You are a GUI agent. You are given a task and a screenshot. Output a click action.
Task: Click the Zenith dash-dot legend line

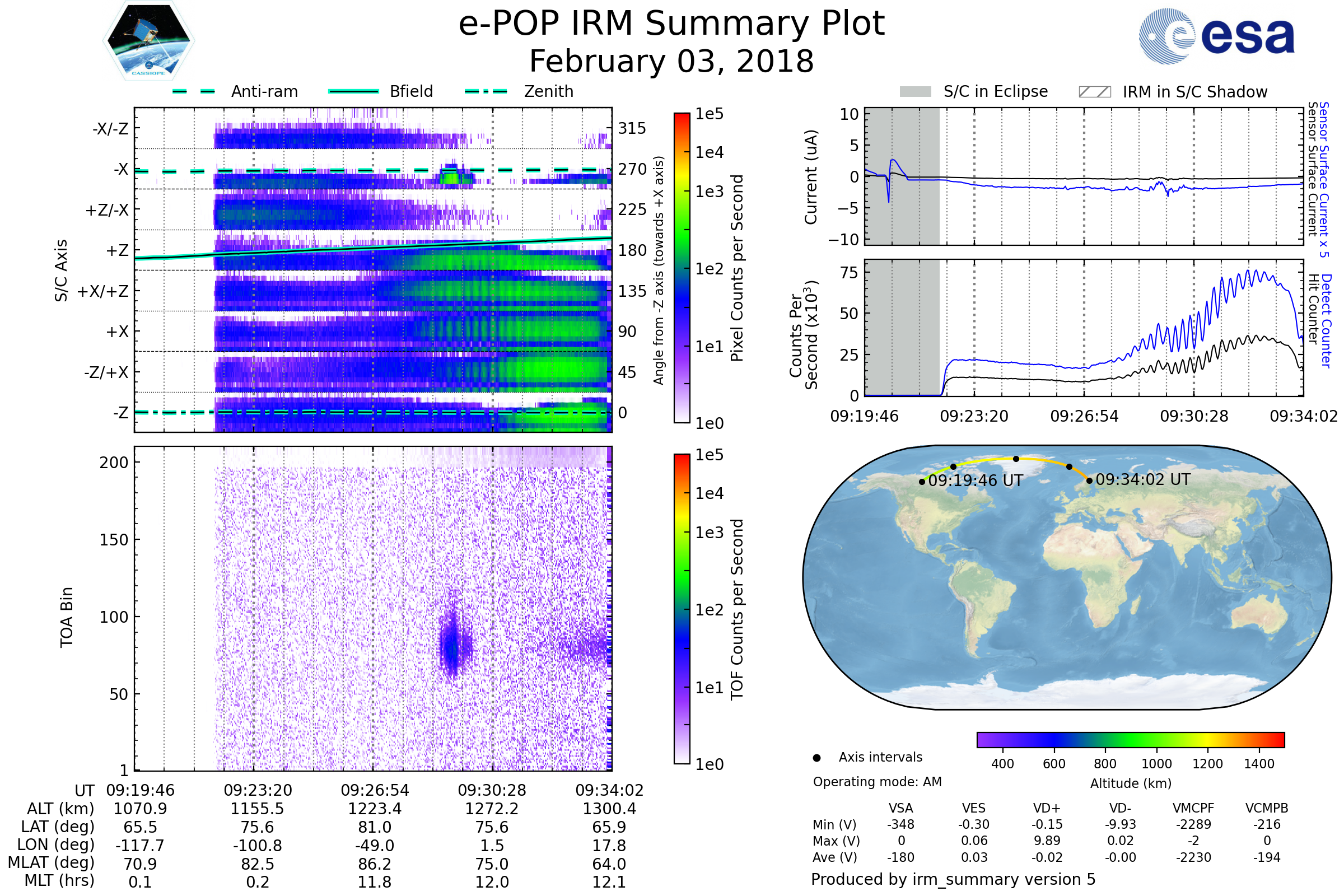486,91
